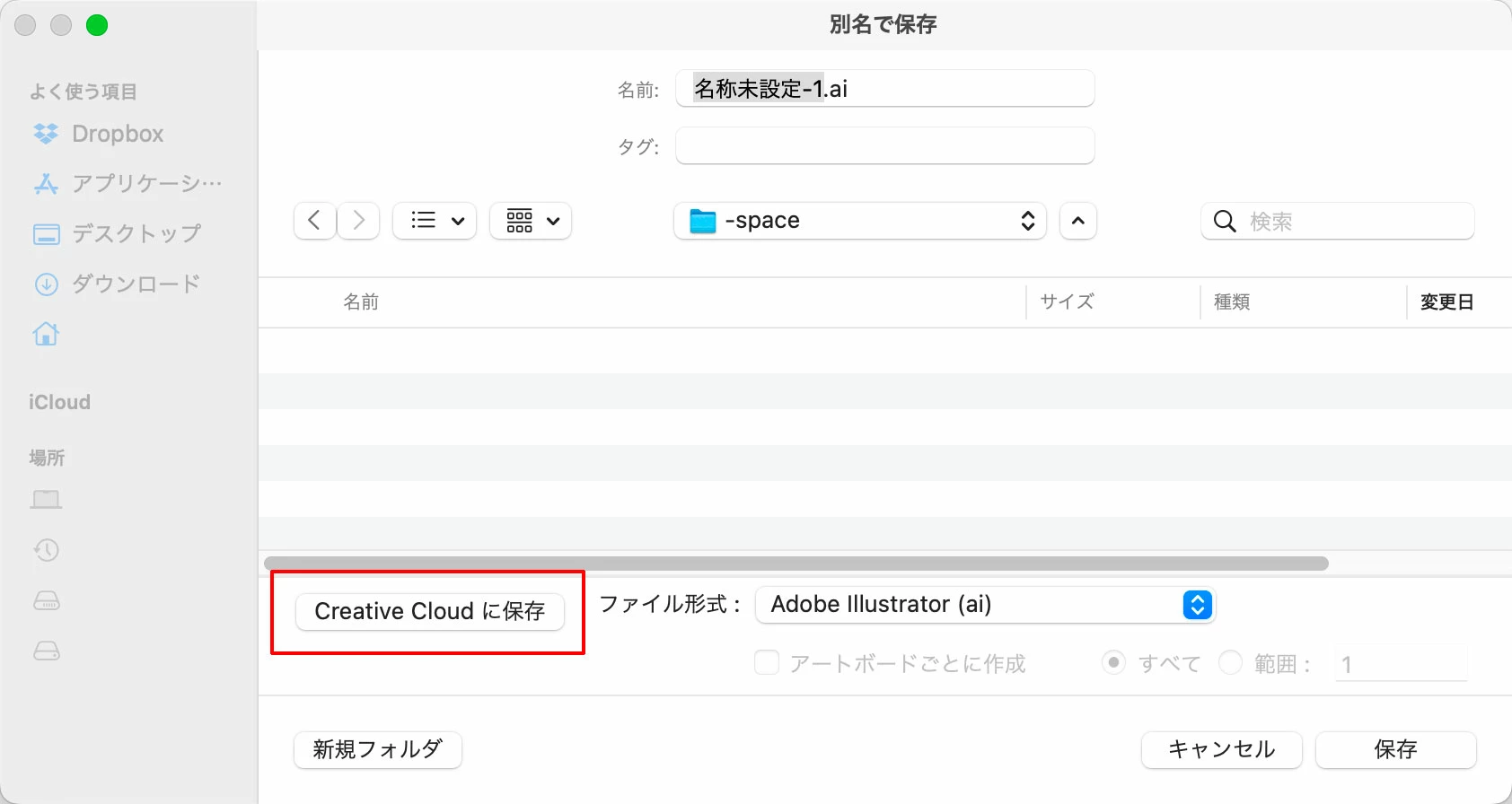This screenshot has height=804, width=1512.
Task: Click the 場所 sidebar heading
Action: (47, 458)
